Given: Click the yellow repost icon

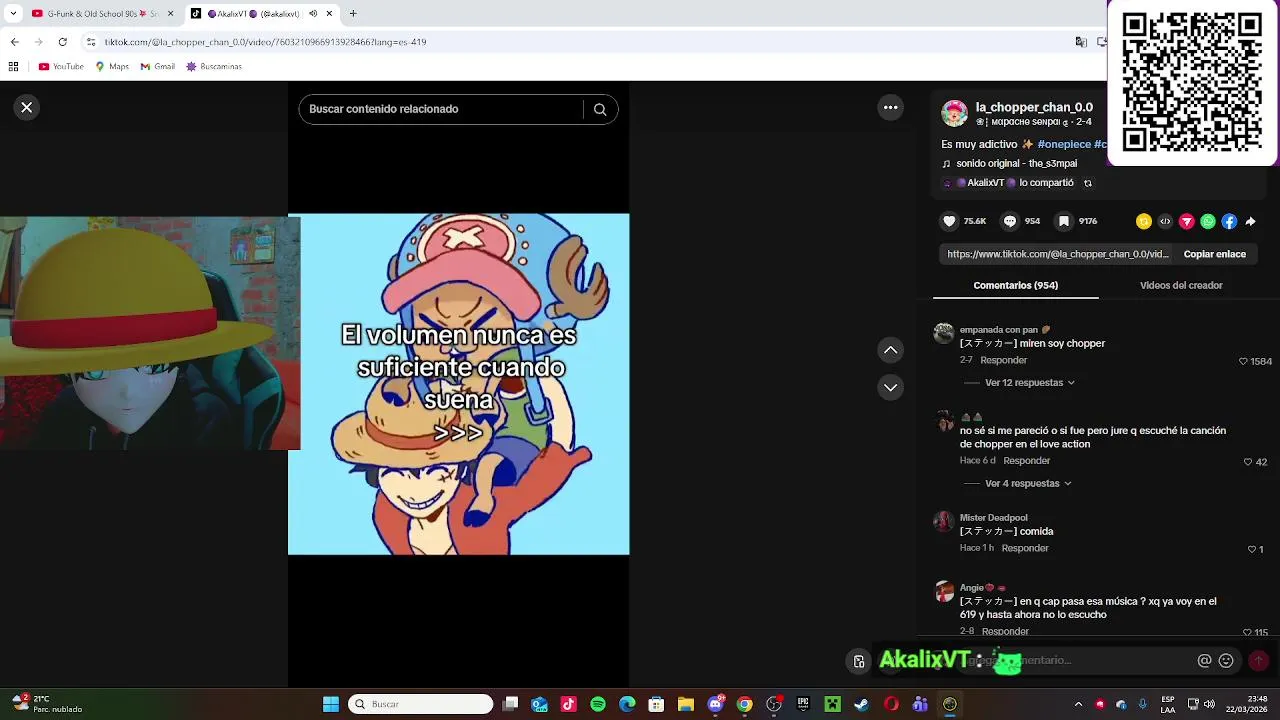Looking at the screenshot, I should (1143, 221).
